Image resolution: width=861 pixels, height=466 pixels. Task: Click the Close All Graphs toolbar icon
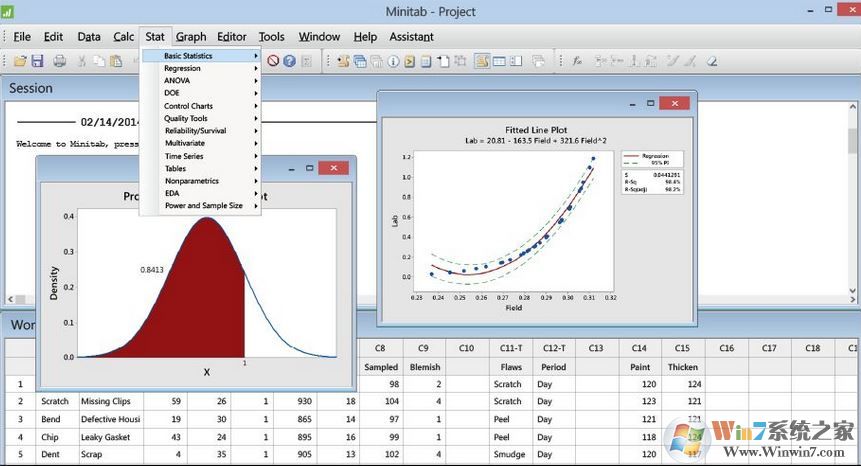538,61
